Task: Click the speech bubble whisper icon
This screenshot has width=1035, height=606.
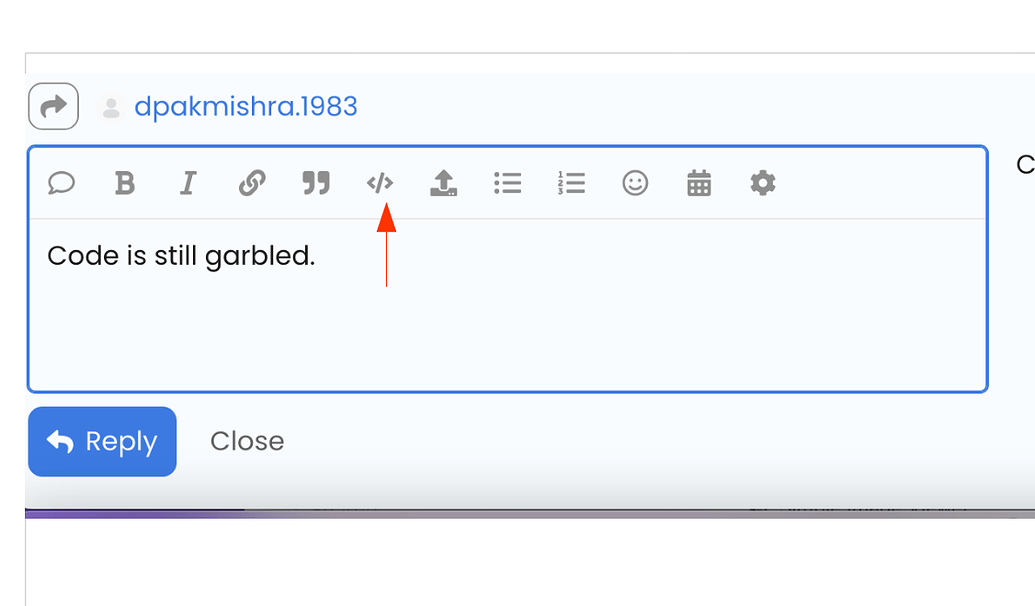Action: tap(61, 183)
